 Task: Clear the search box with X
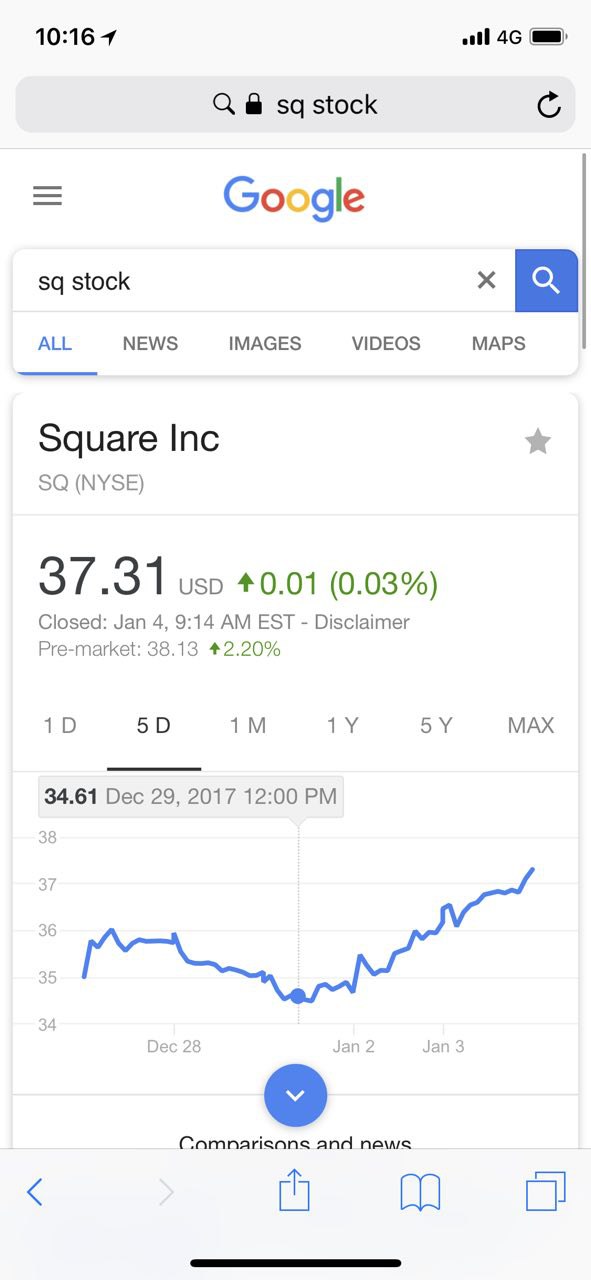(x=486, y=281)
